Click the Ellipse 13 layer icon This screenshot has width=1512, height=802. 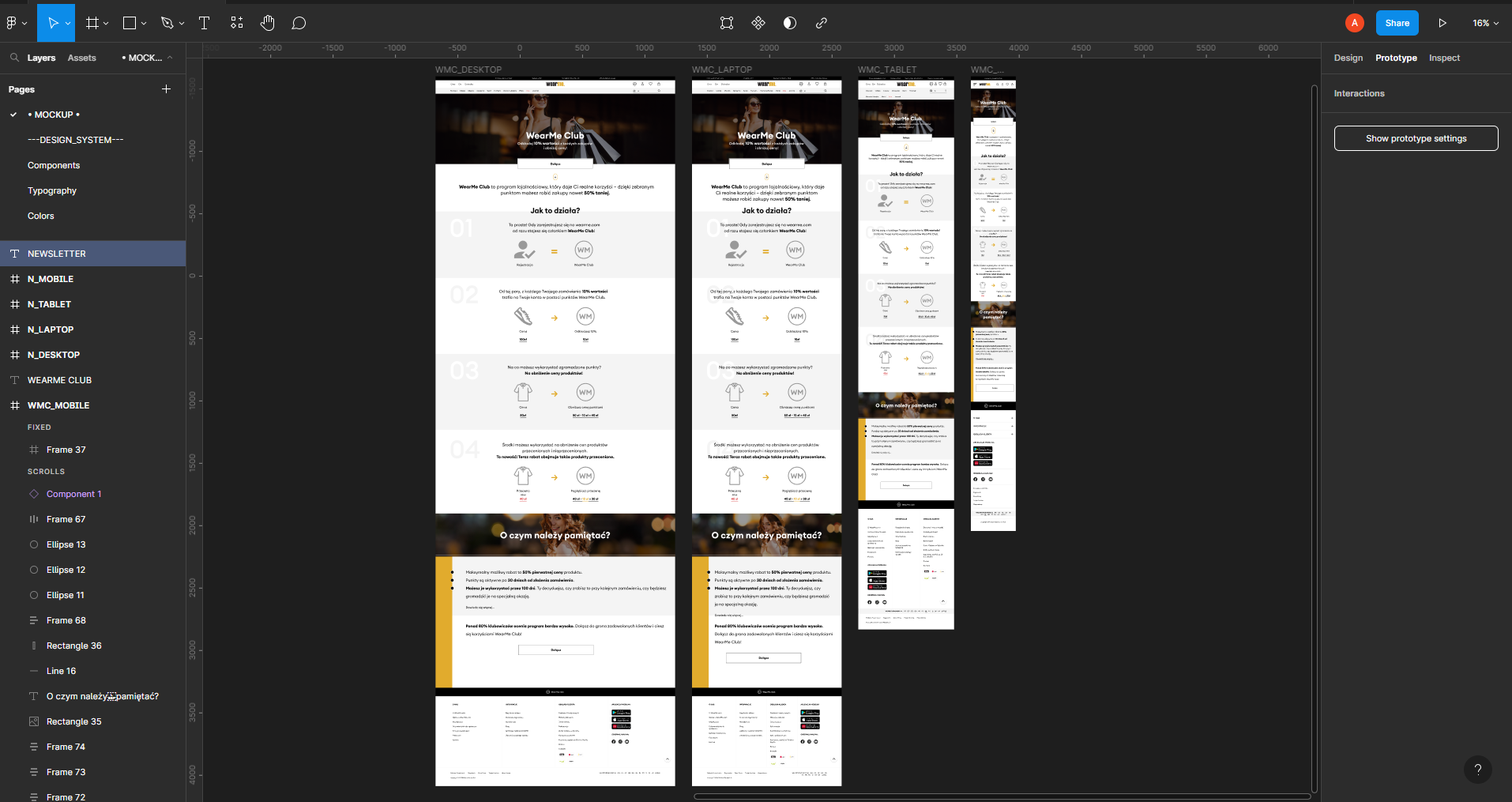coord(34,544)
